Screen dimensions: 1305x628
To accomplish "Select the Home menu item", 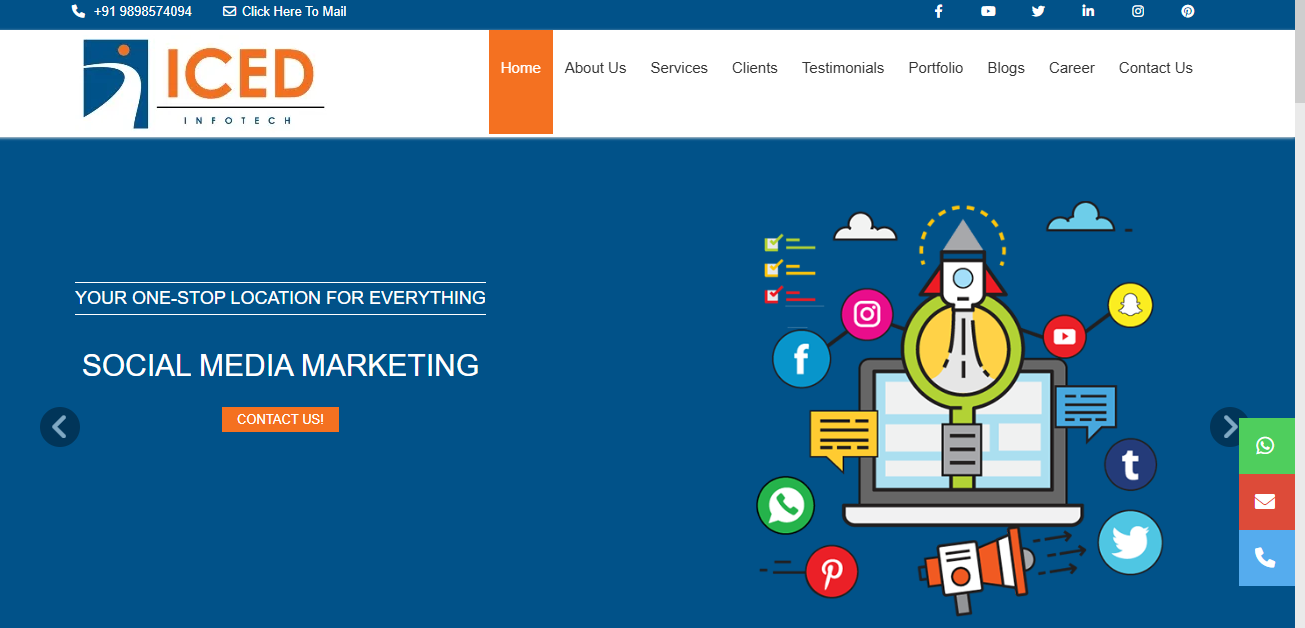I will [x=520, y=69].
